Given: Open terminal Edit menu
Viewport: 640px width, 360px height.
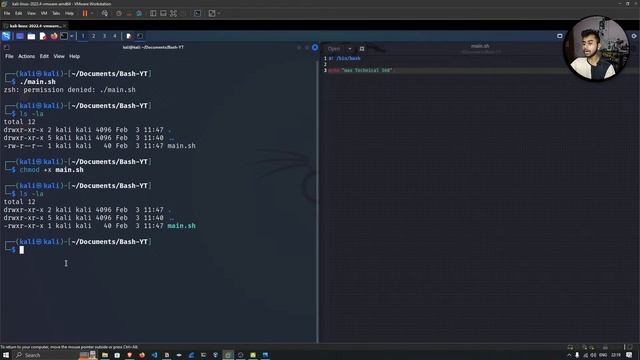Looking at the screenshot, I should (44, 56).
